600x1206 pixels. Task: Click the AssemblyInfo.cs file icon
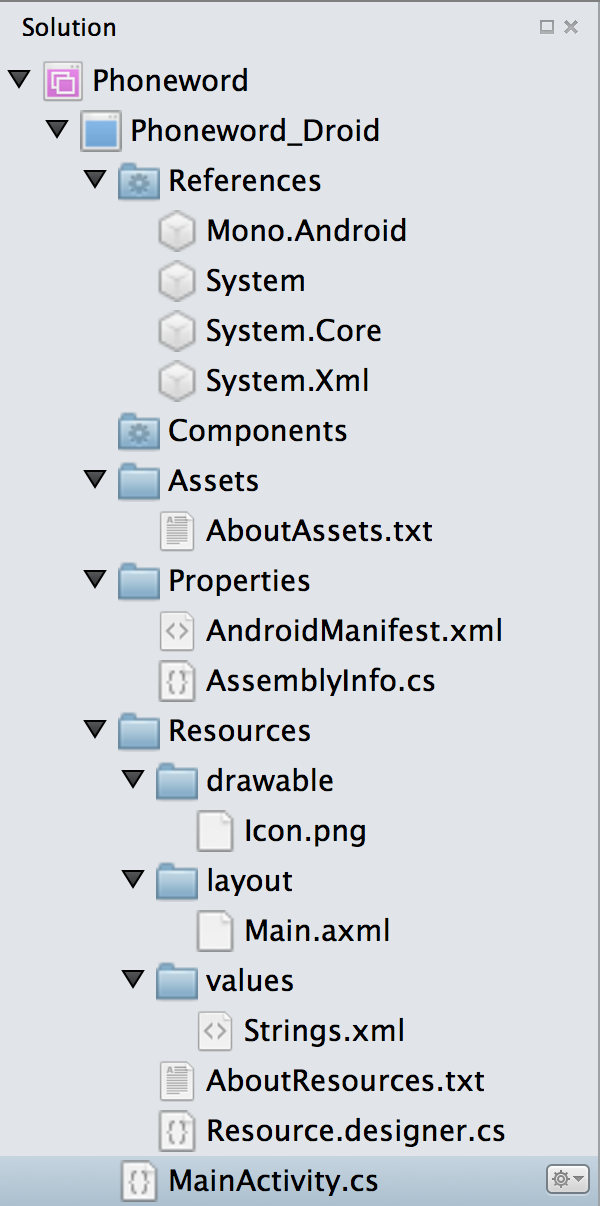(x=176, y=681)
